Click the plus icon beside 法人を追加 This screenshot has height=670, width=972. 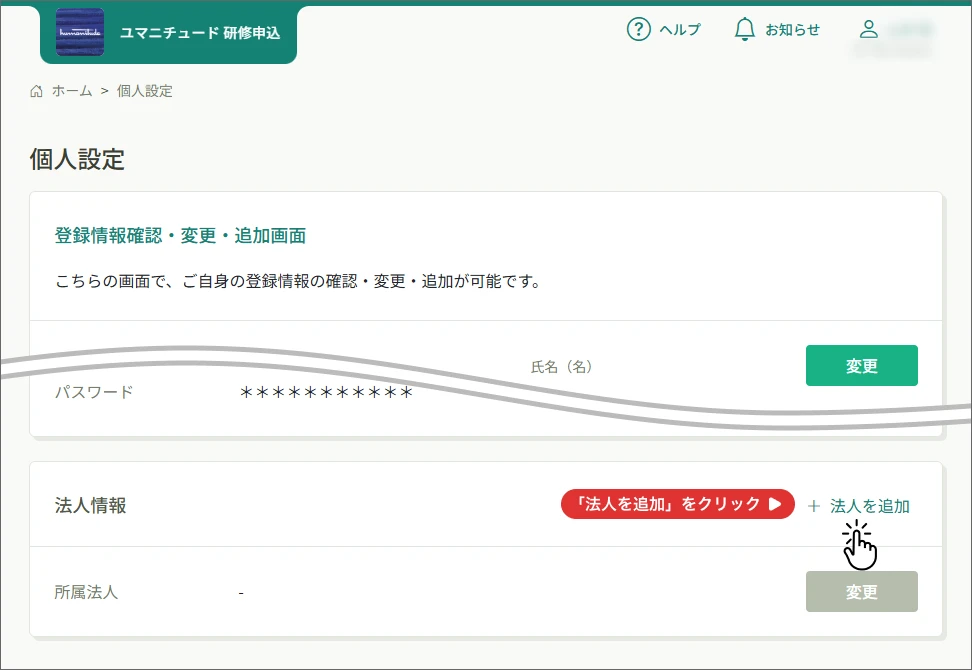(814, 506)
